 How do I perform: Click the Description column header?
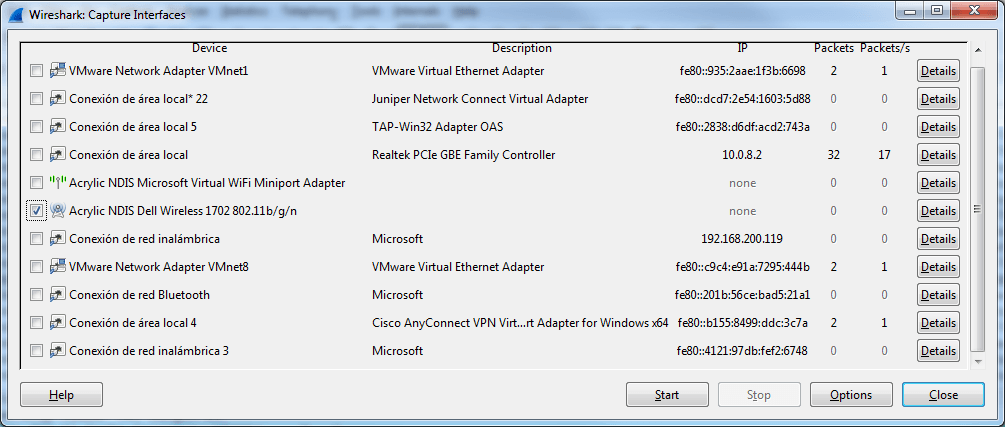522,48
